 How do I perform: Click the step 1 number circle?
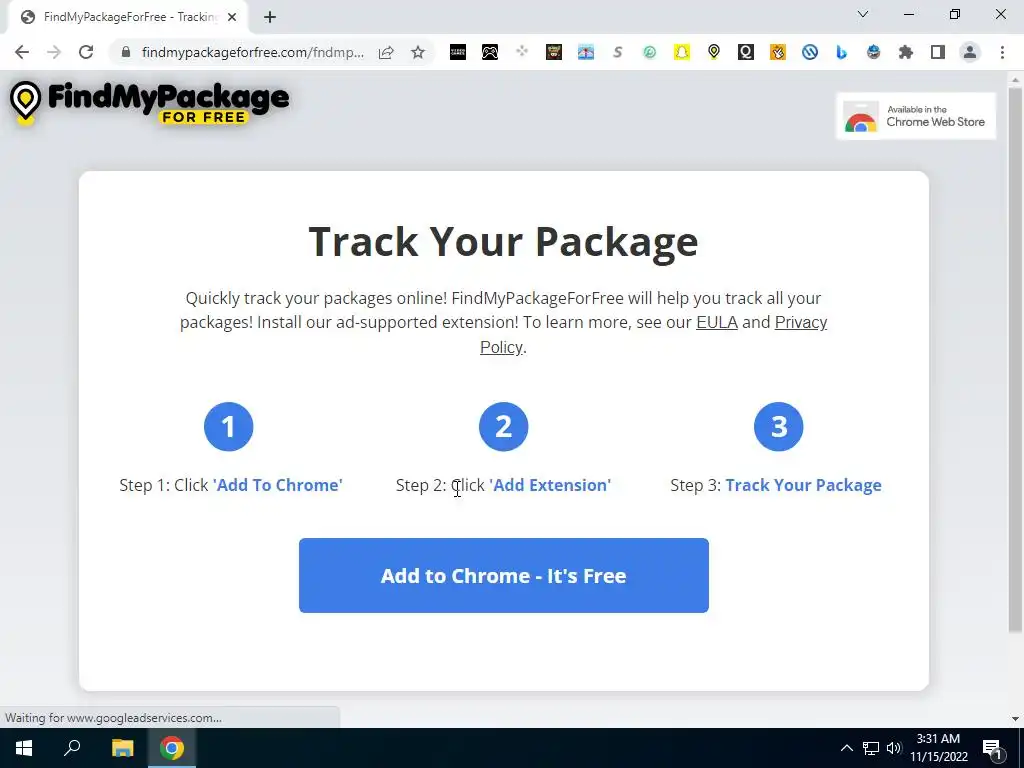(x=229, y=426)
